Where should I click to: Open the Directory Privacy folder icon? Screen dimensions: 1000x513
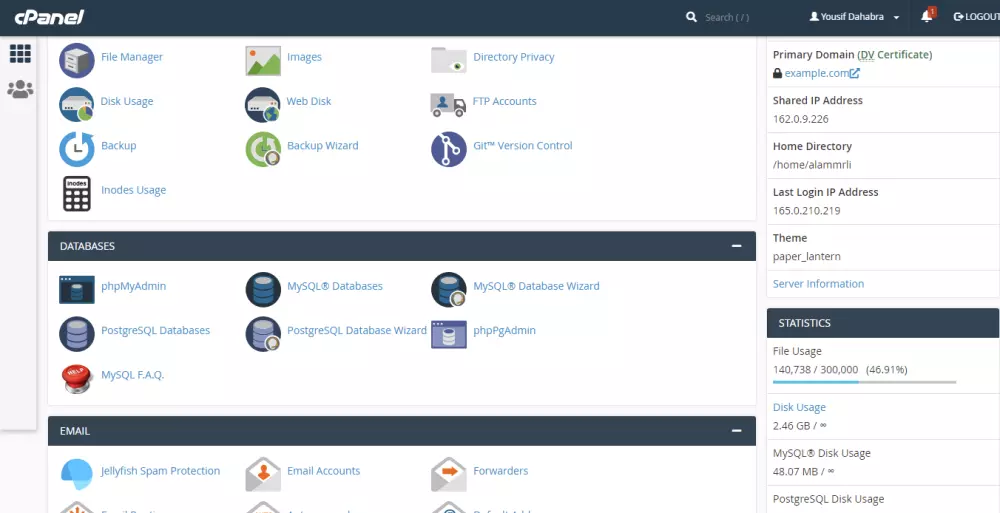point(449,60)
